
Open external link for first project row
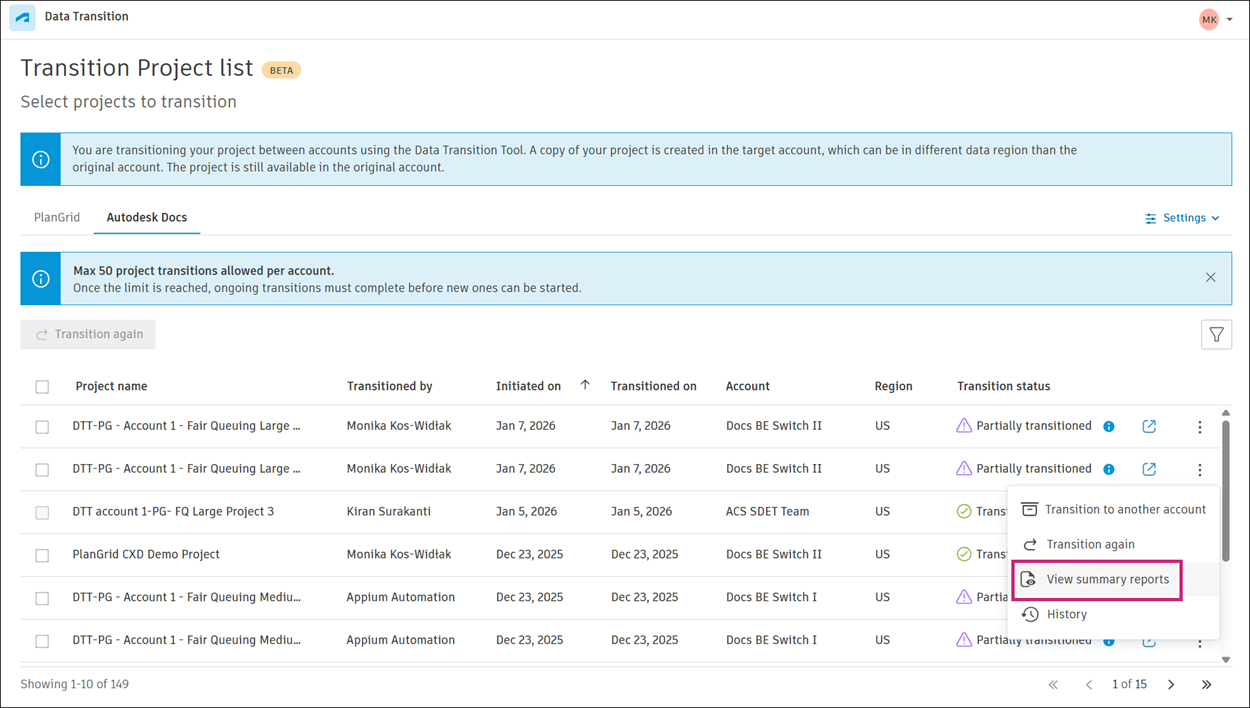click(x=1149, y=426)
